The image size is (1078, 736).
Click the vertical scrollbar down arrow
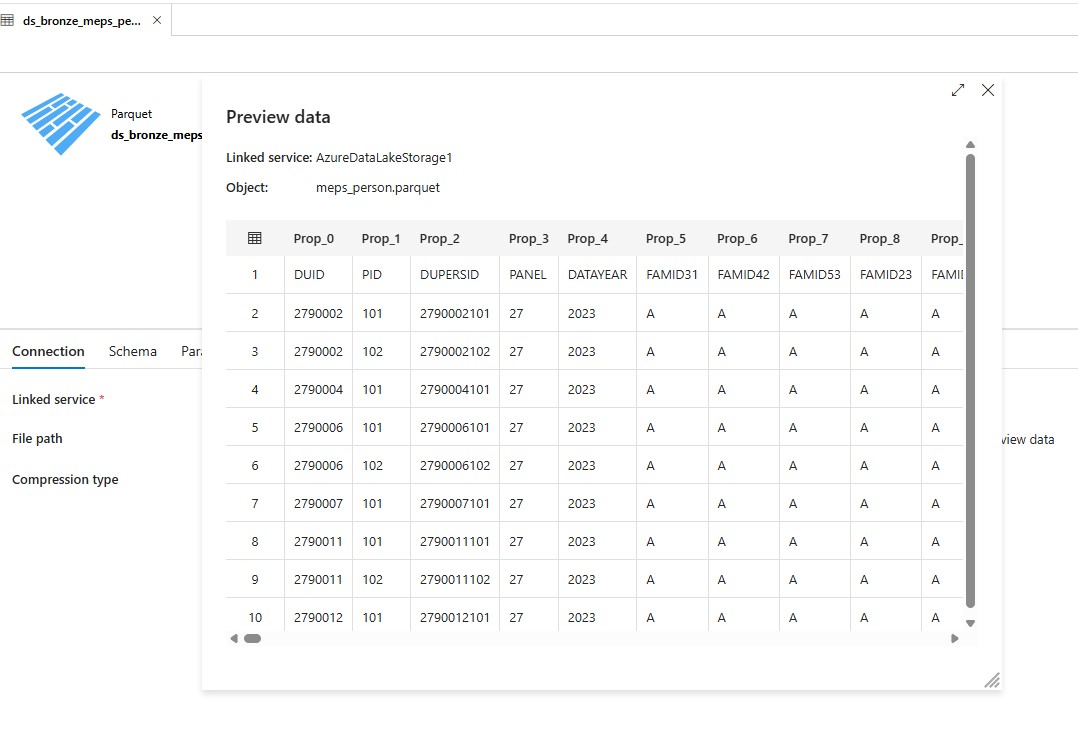pyautogui.click(x=970, y=623)
